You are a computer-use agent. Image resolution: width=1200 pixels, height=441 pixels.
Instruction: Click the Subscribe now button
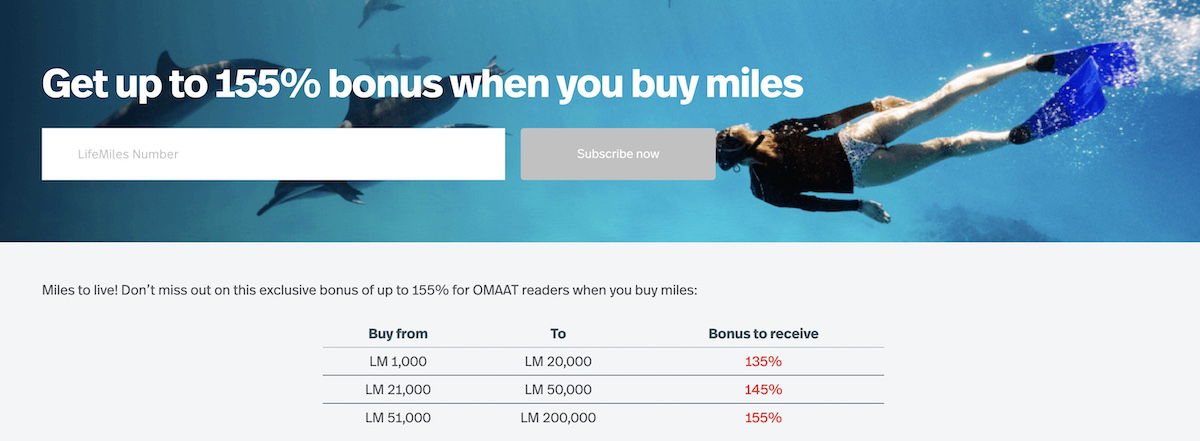tap(618, 154)
